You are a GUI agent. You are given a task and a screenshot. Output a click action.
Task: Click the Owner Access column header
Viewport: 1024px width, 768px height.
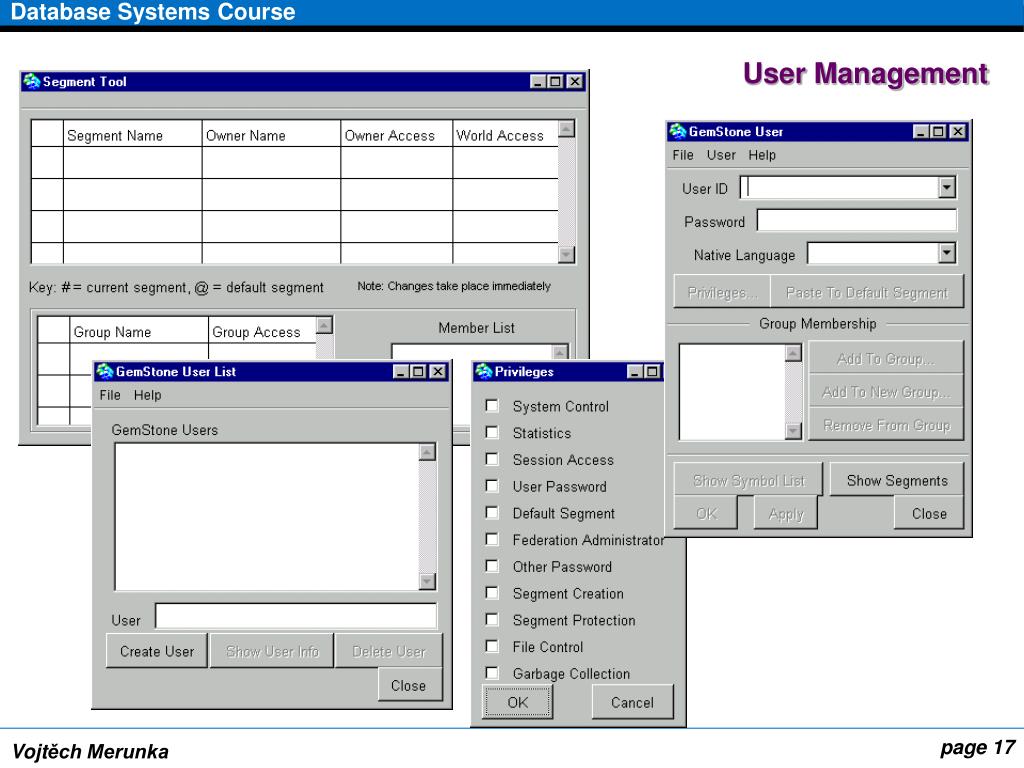396,135
